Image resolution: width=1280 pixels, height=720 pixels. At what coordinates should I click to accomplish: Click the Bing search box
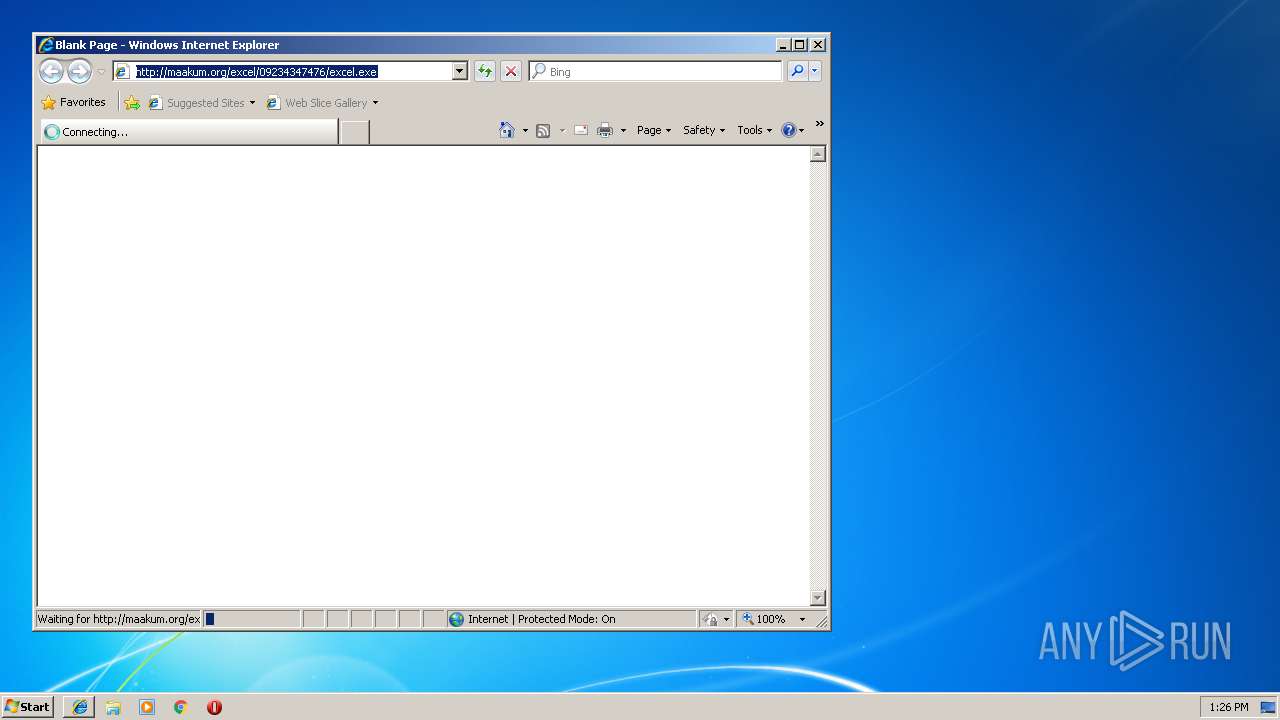pyautogui.click(x=656, y=71)
